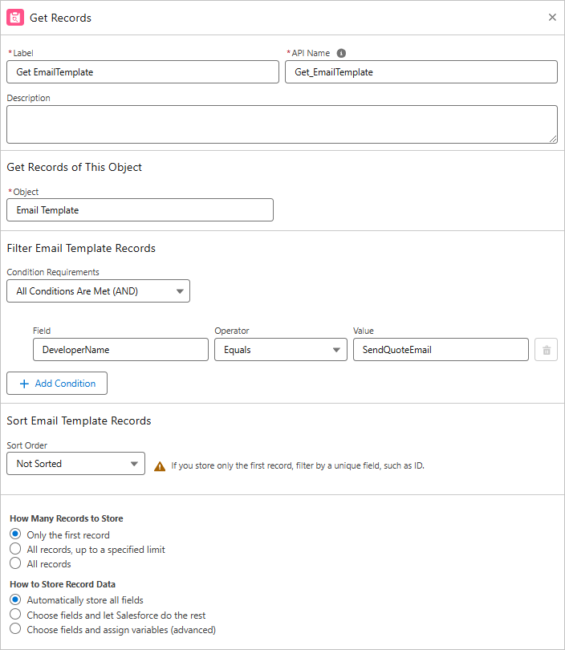This screenshot has width=565, height=650.
Task: Click the sort warning triangle icon
Action: click(160, 466)
